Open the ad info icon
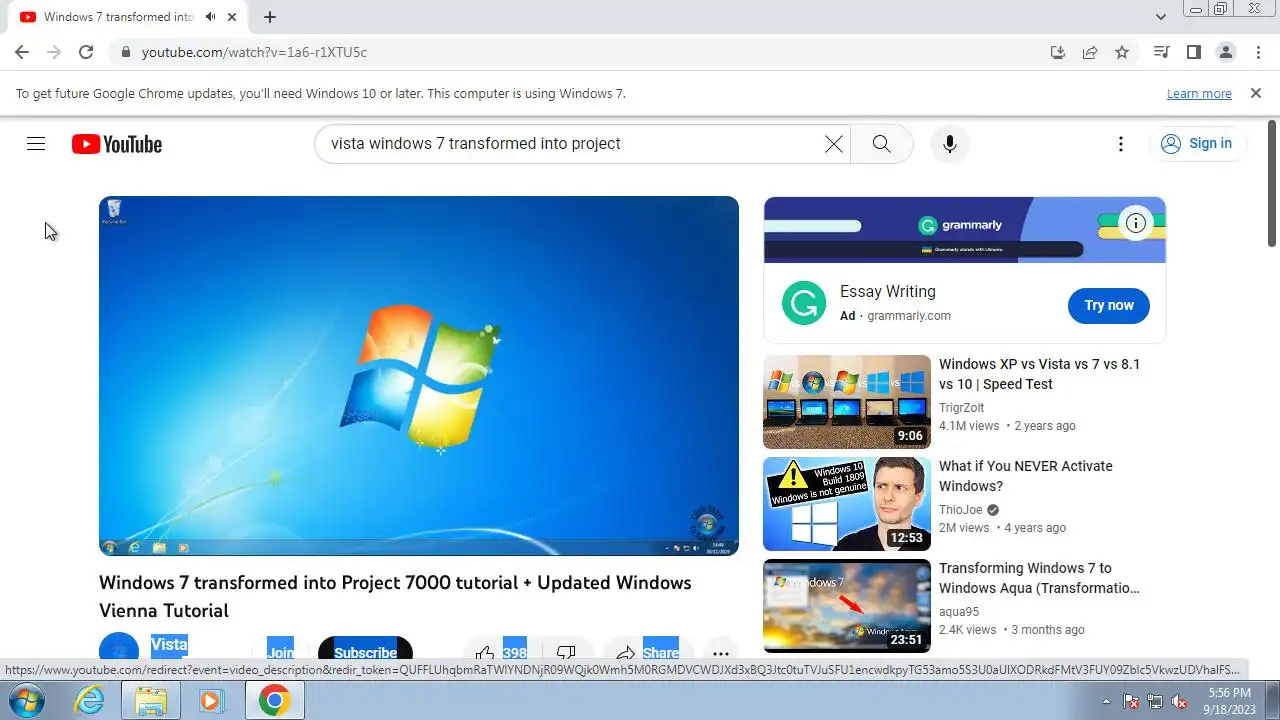 (x=1135, y=223)
